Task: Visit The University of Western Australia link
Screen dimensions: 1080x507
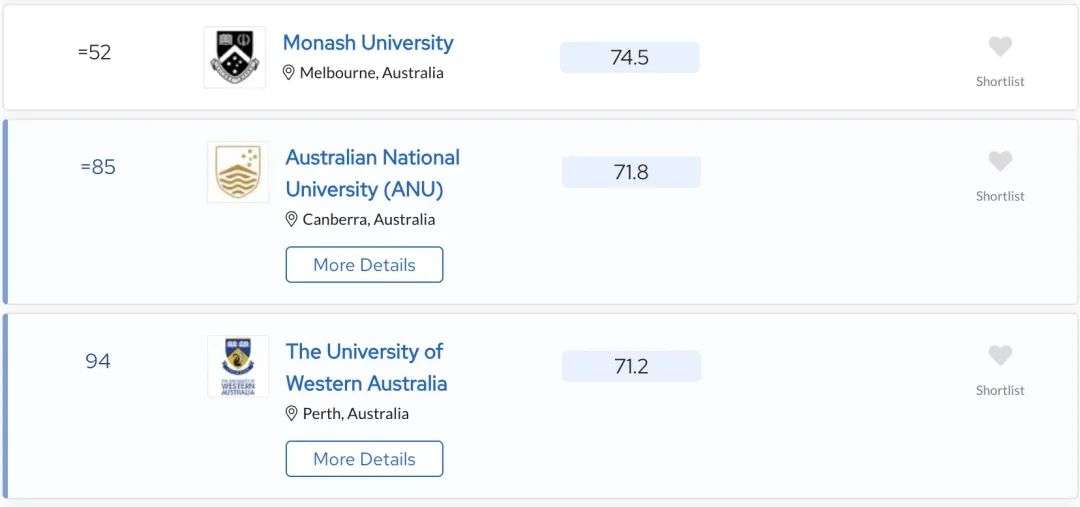Action: (366, 367)
